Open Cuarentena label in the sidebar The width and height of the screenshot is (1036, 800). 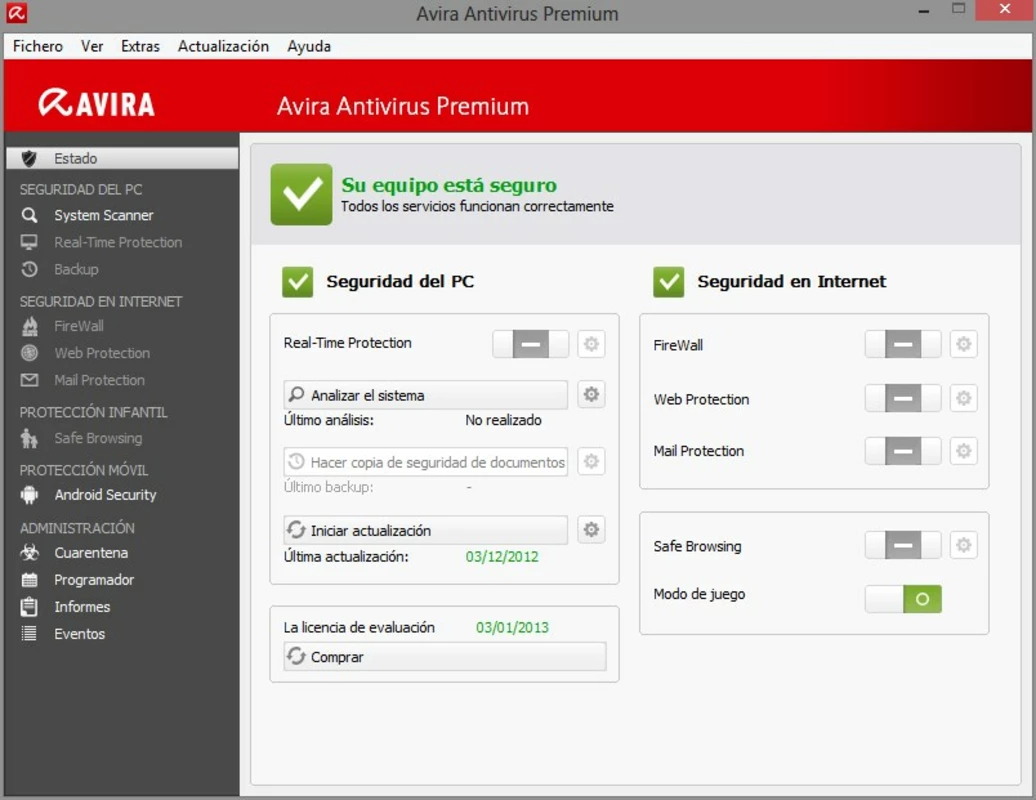[x=91, y=553]
